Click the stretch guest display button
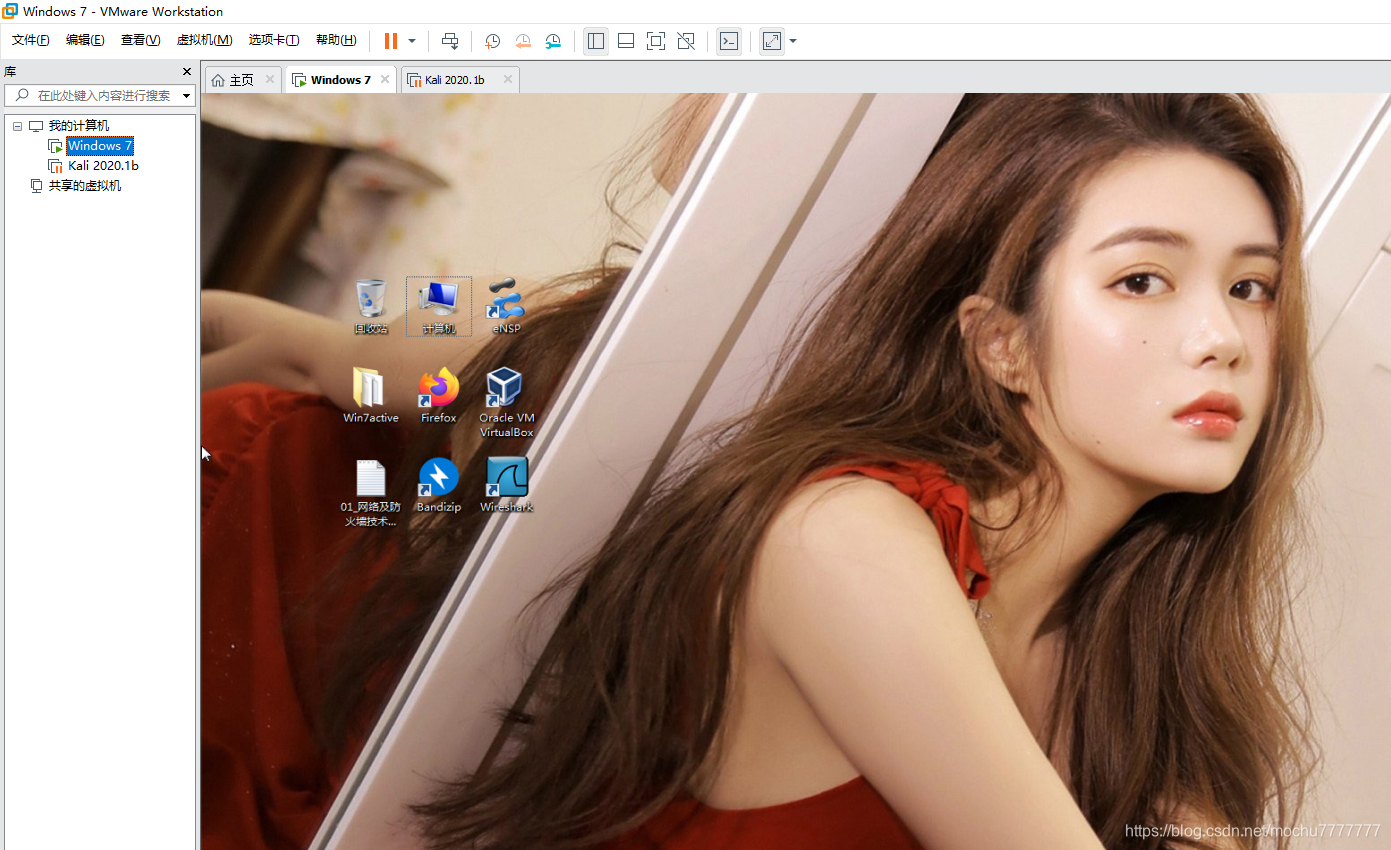 pyautogui.click(x=772, y=41)
